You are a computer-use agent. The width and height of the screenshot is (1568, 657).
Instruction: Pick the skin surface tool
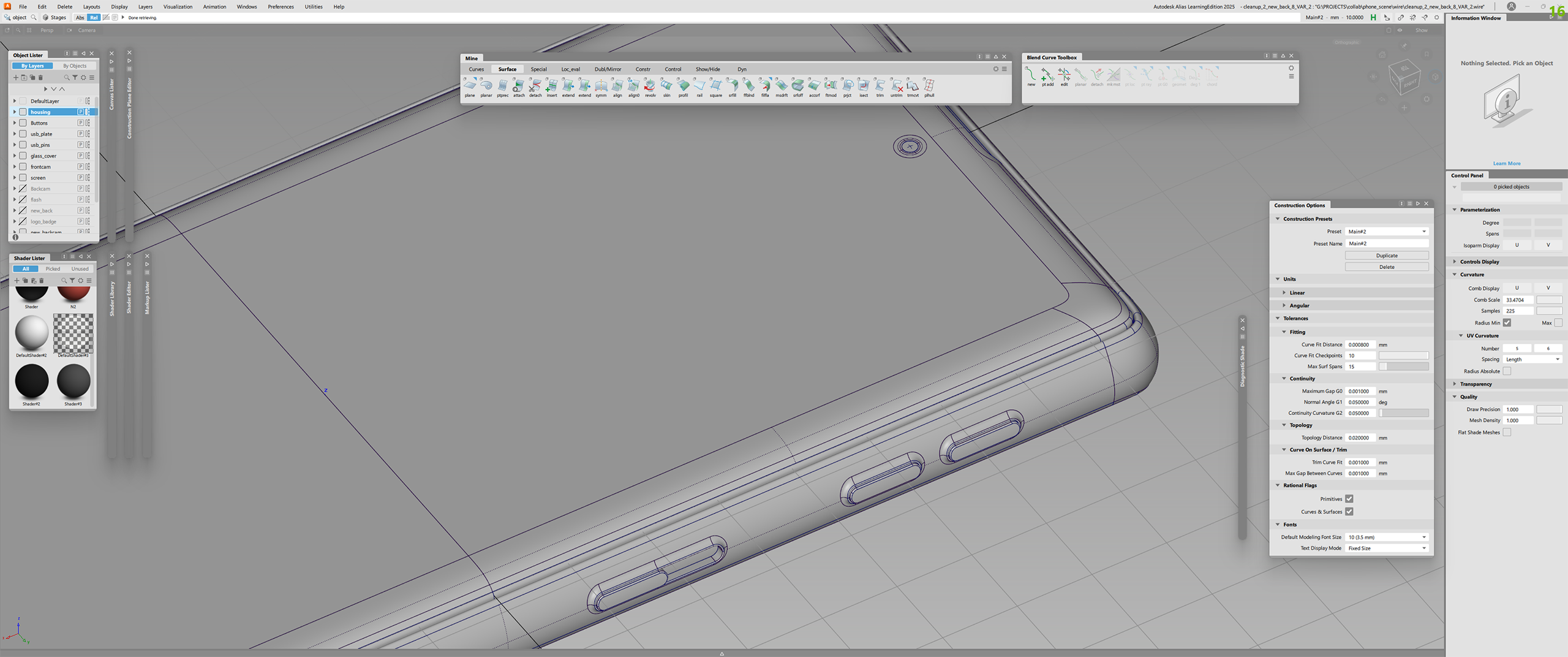(666, 86)
